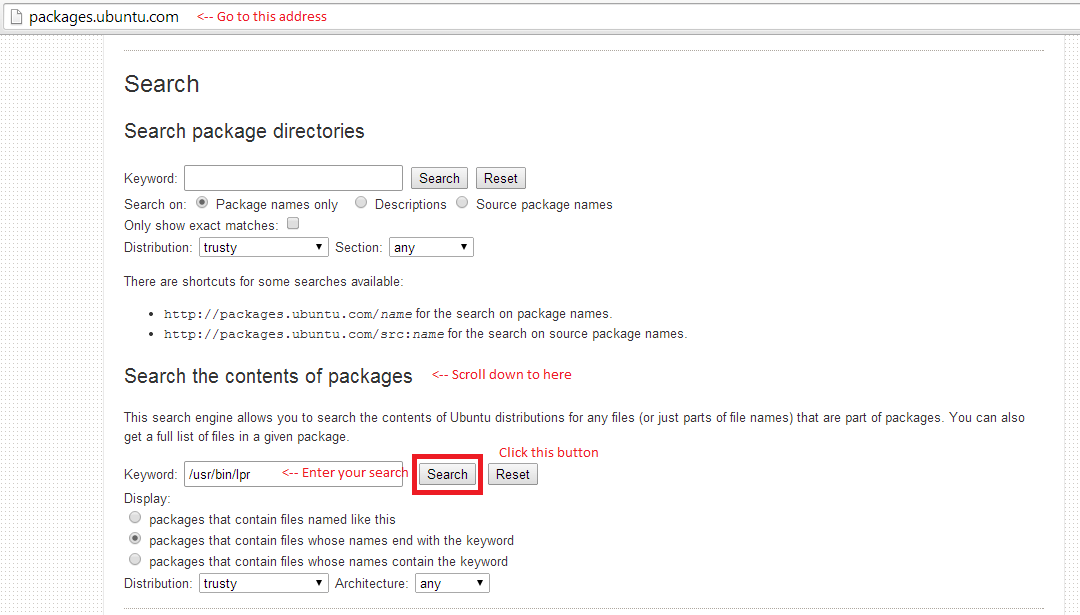
Task: Select Package names only radio button
Action: pos(202,202)
